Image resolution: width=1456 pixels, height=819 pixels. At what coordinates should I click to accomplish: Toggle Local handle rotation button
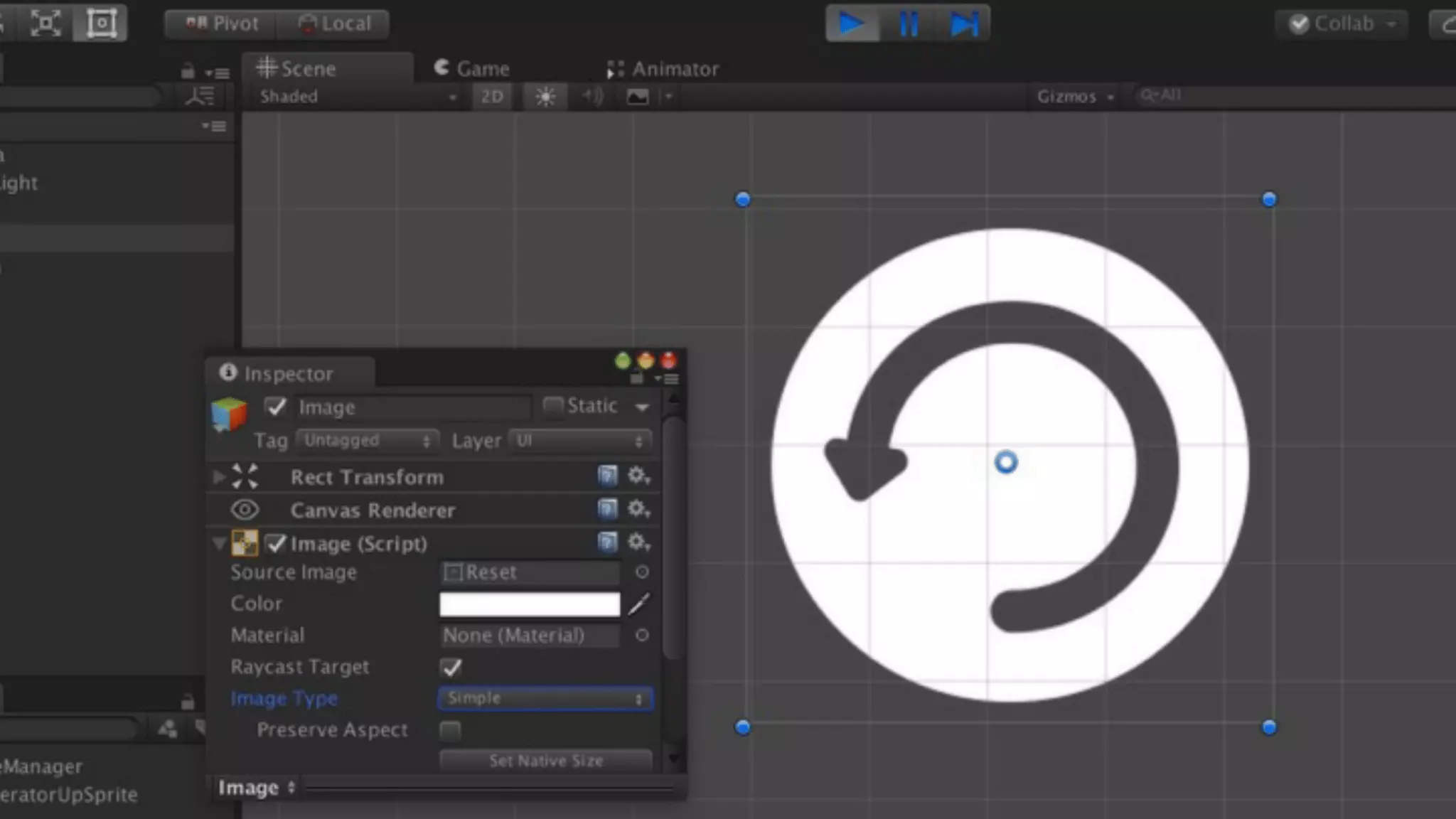pos(334,23)
